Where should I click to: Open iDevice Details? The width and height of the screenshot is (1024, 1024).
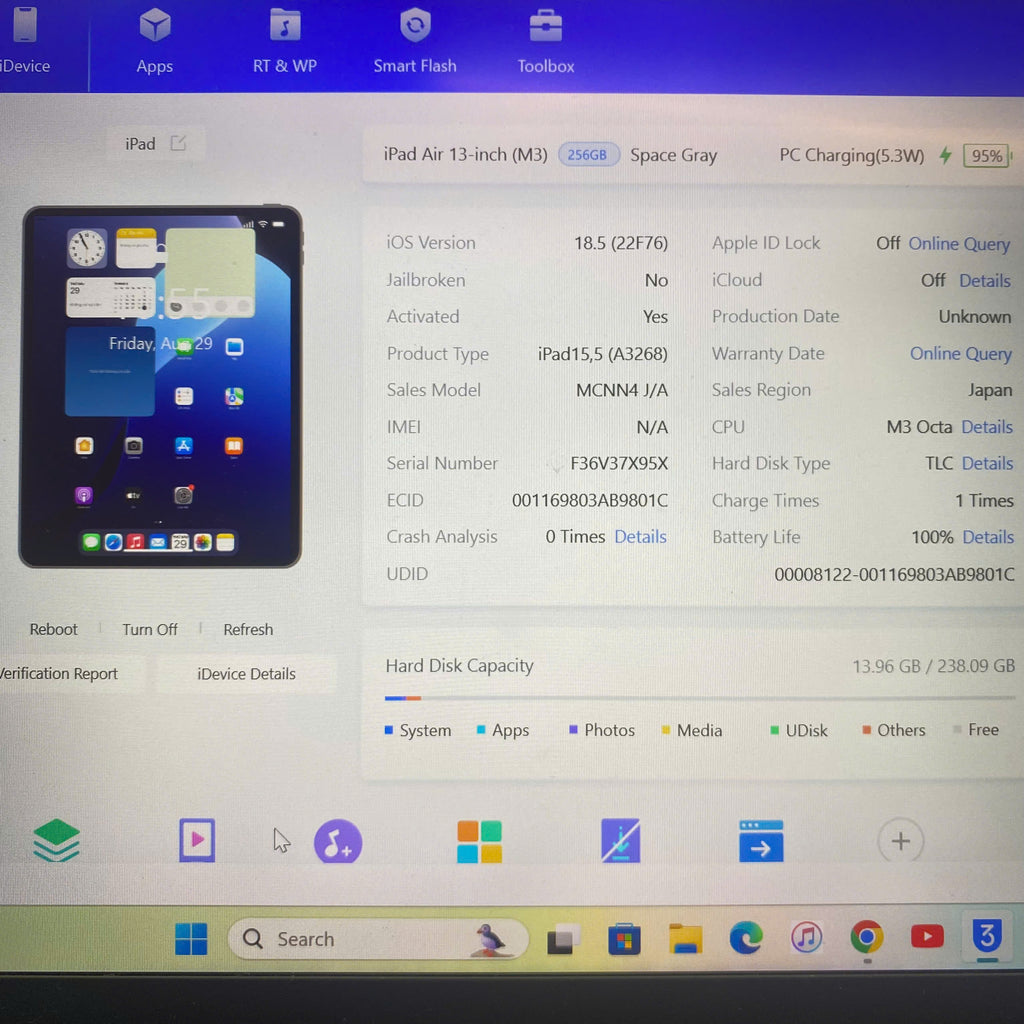tap(246, 674)
